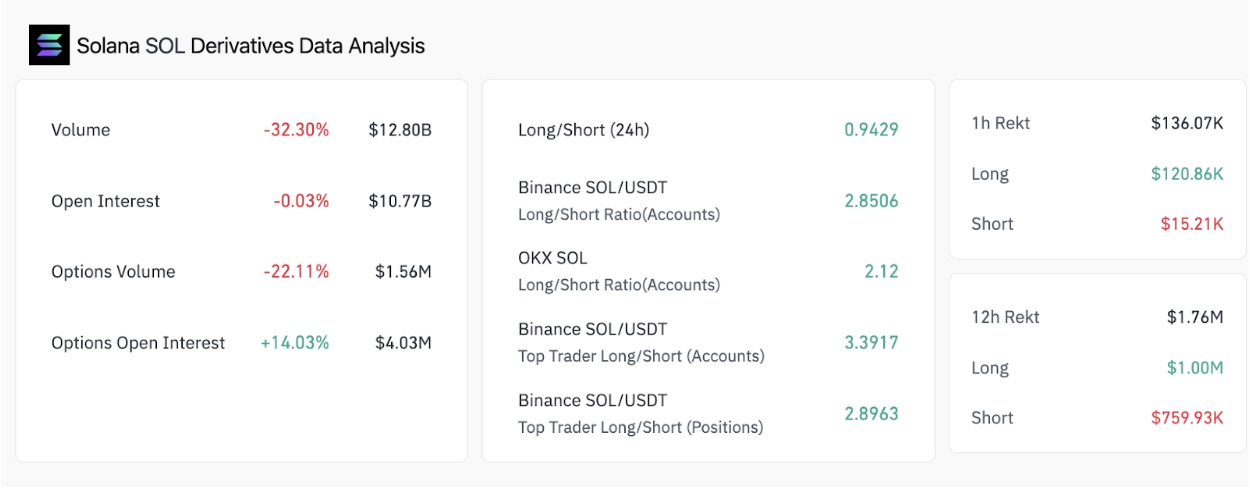Click the -22.11% options volume change
The height and width of the screenshot is (490, 1250).
[296, 272]
